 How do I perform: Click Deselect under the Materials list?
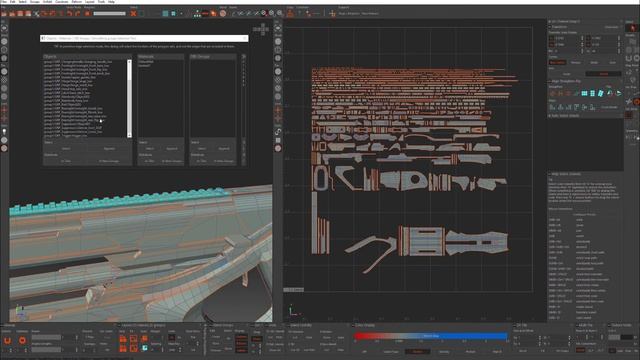click(x=172, y=149)
